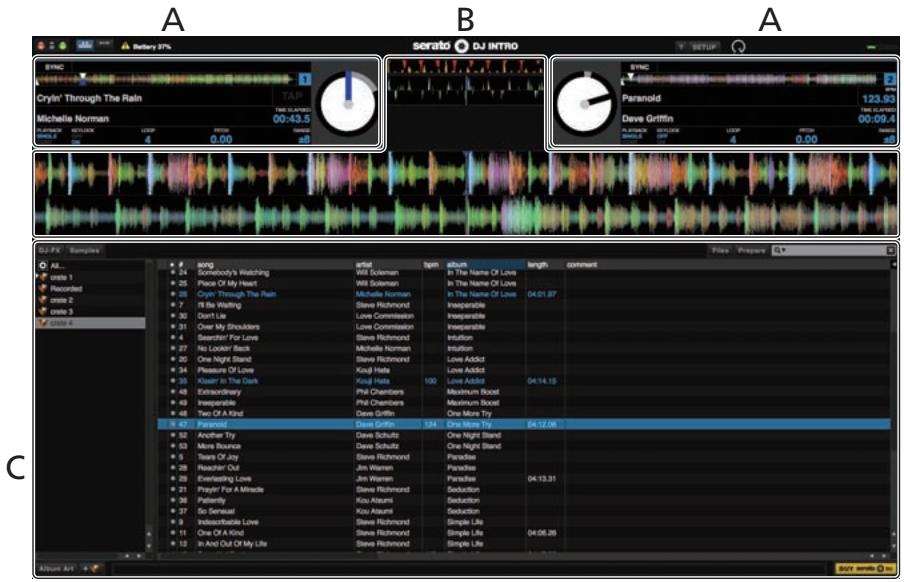Toggle SYNC on the right deck
Screen dimensions: 904x582
(639, 67)
